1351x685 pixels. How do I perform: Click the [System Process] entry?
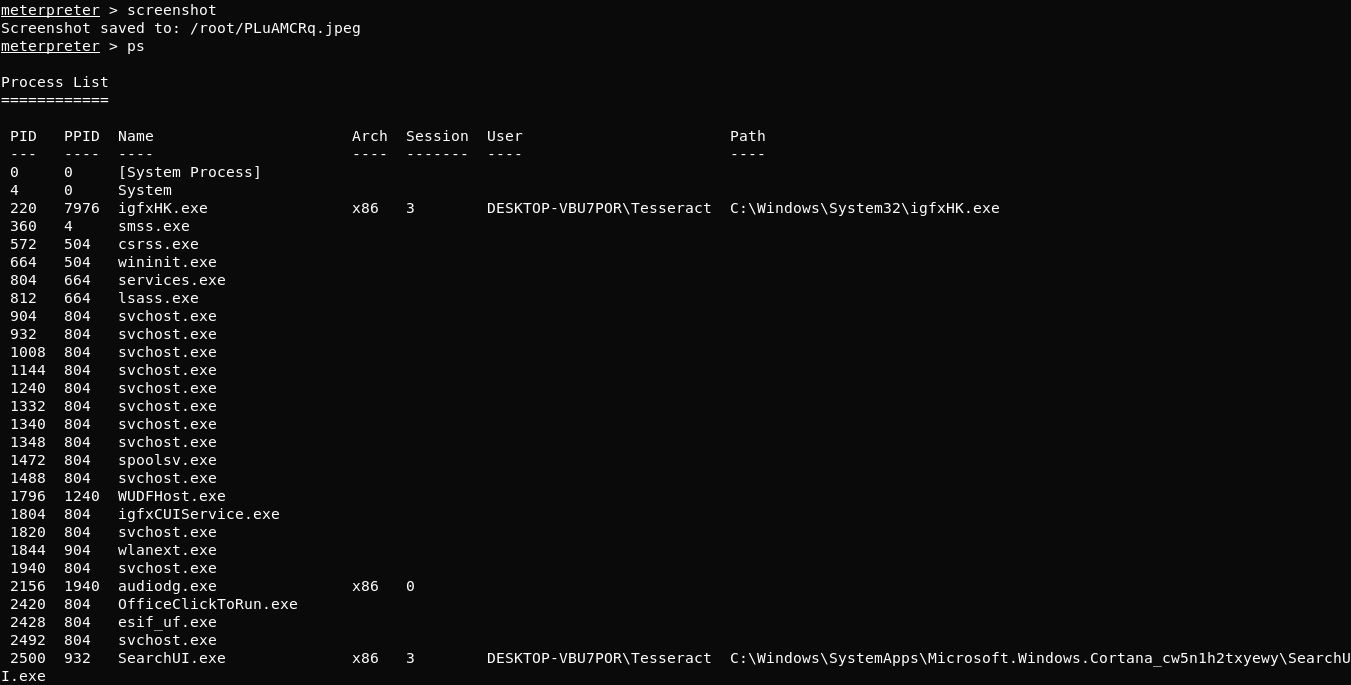pos(190,172)
